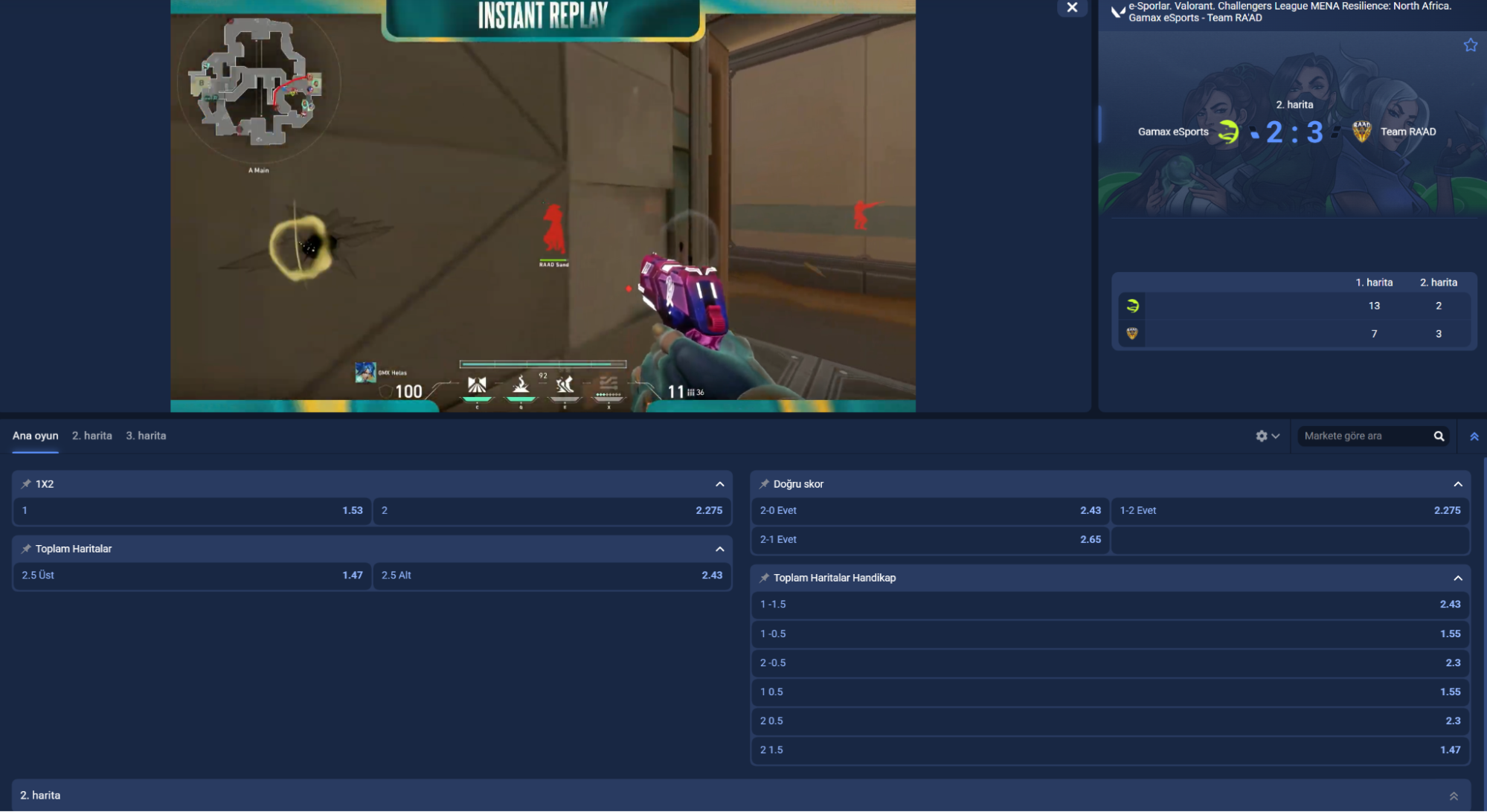
Task: Pin the Toplam Haritalar market
Action: (26, 549)
